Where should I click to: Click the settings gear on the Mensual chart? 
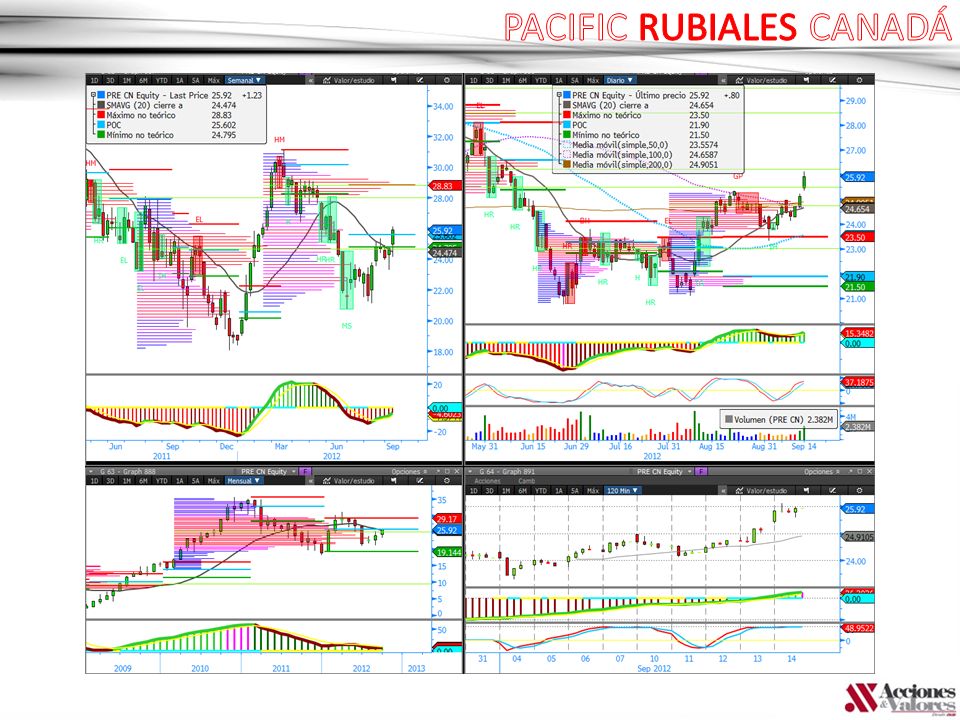[446, 481]
